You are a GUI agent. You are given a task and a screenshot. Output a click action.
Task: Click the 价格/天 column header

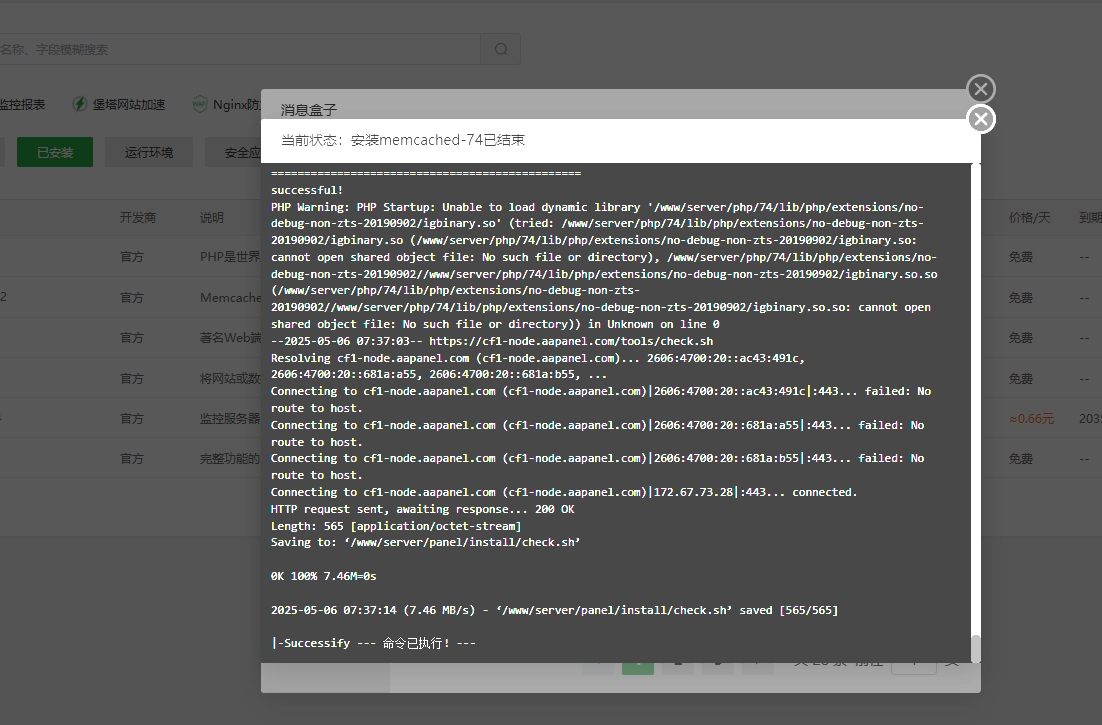1030,218
